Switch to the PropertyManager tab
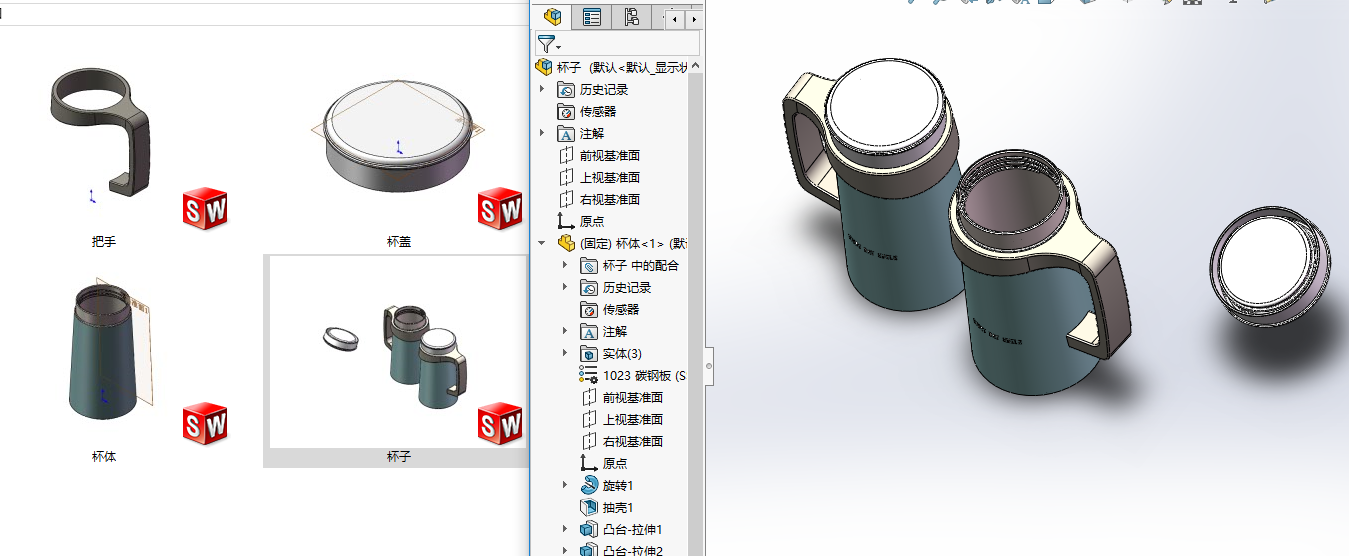 tap(592, 17)
